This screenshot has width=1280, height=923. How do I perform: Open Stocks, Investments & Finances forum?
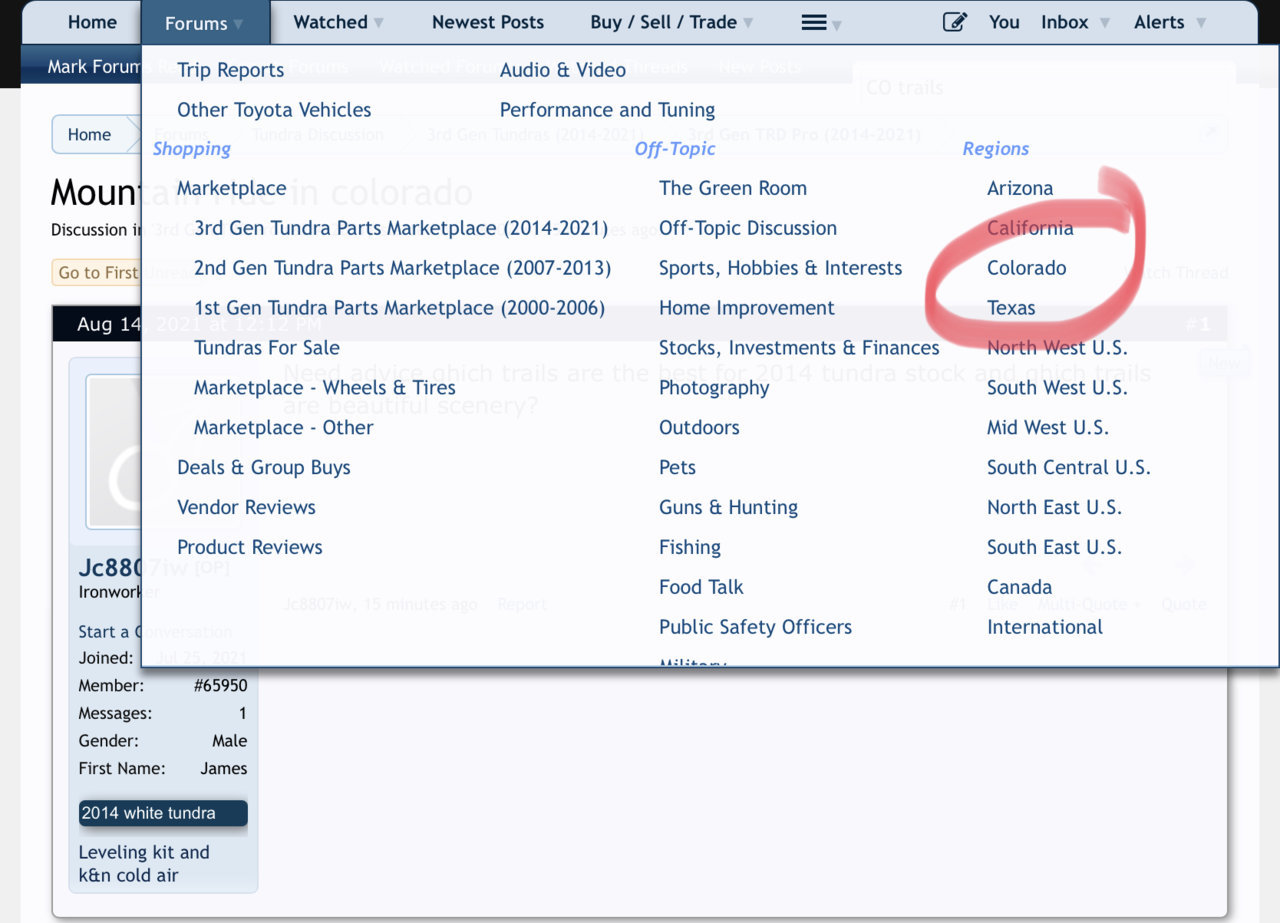799,348
